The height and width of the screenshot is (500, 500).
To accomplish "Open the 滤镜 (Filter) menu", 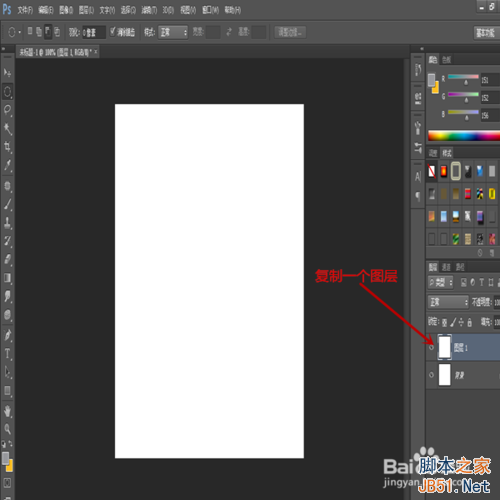I will point(149,10).
